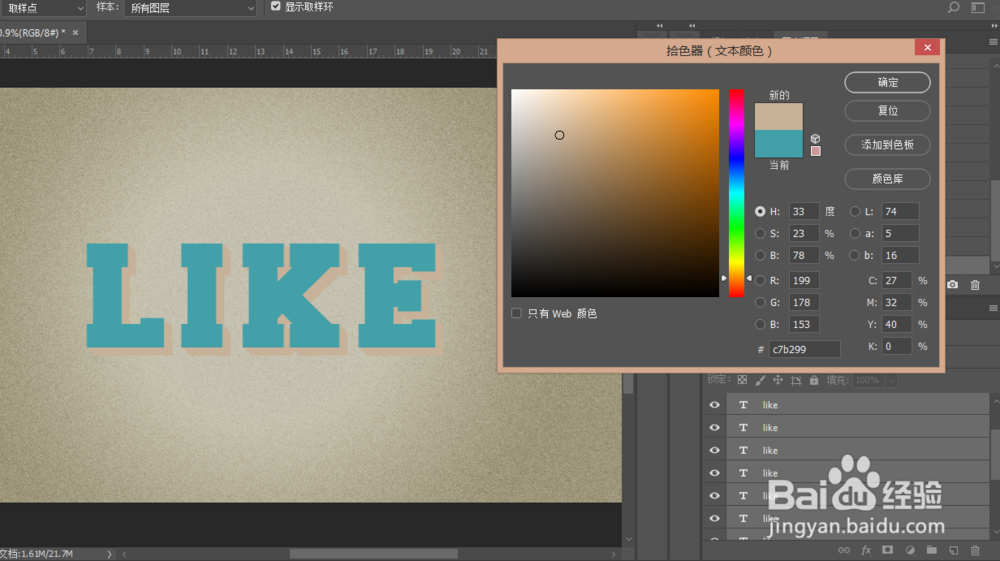1000x561 pixels.
Task: Click the L field with value 74
Action: 900,211
